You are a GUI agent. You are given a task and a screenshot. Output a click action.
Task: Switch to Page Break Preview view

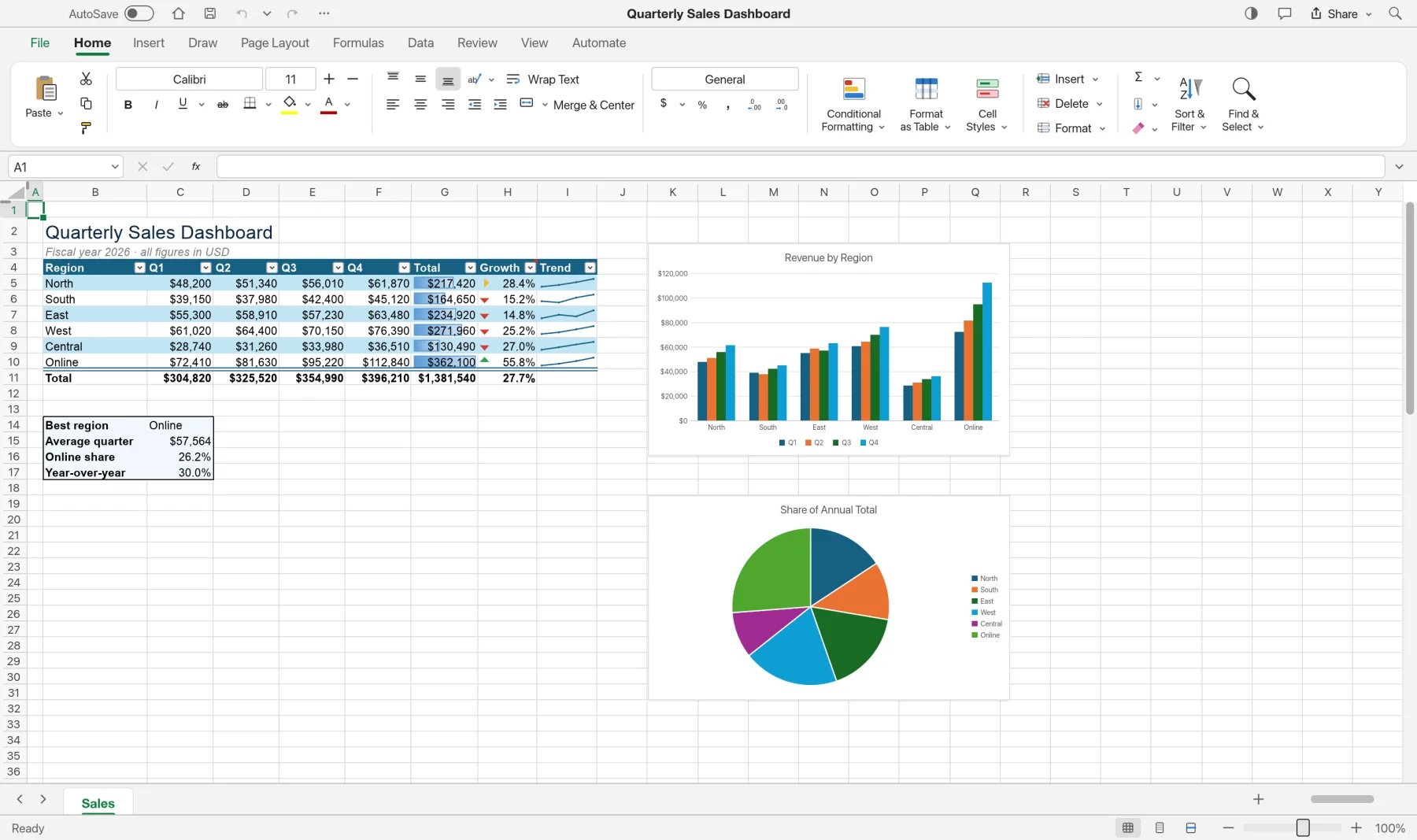[x=1191, y=828]
